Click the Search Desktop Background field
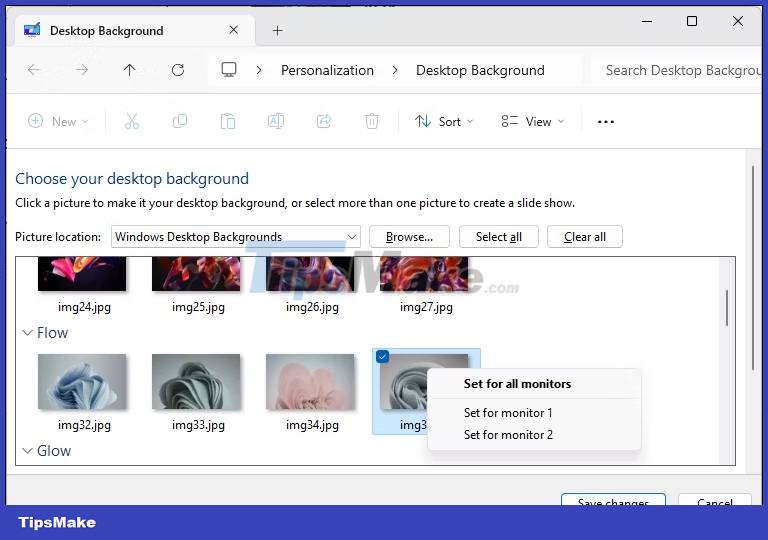 tap(676, 71)
